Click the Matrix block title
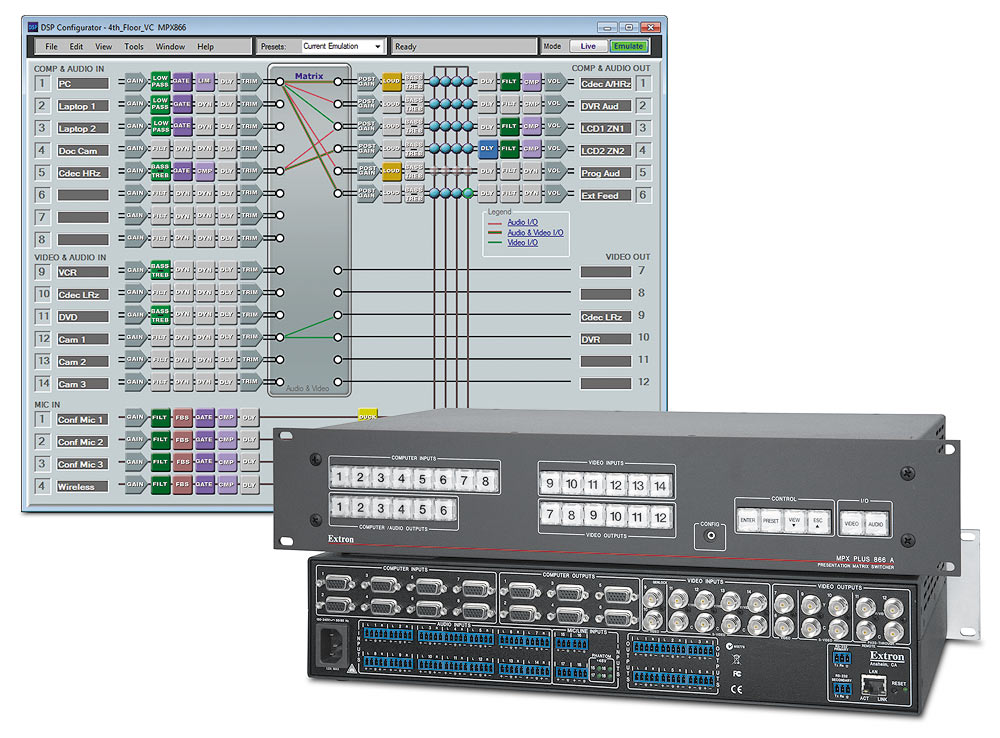The image size is (1000, 738). click(309, 76)
